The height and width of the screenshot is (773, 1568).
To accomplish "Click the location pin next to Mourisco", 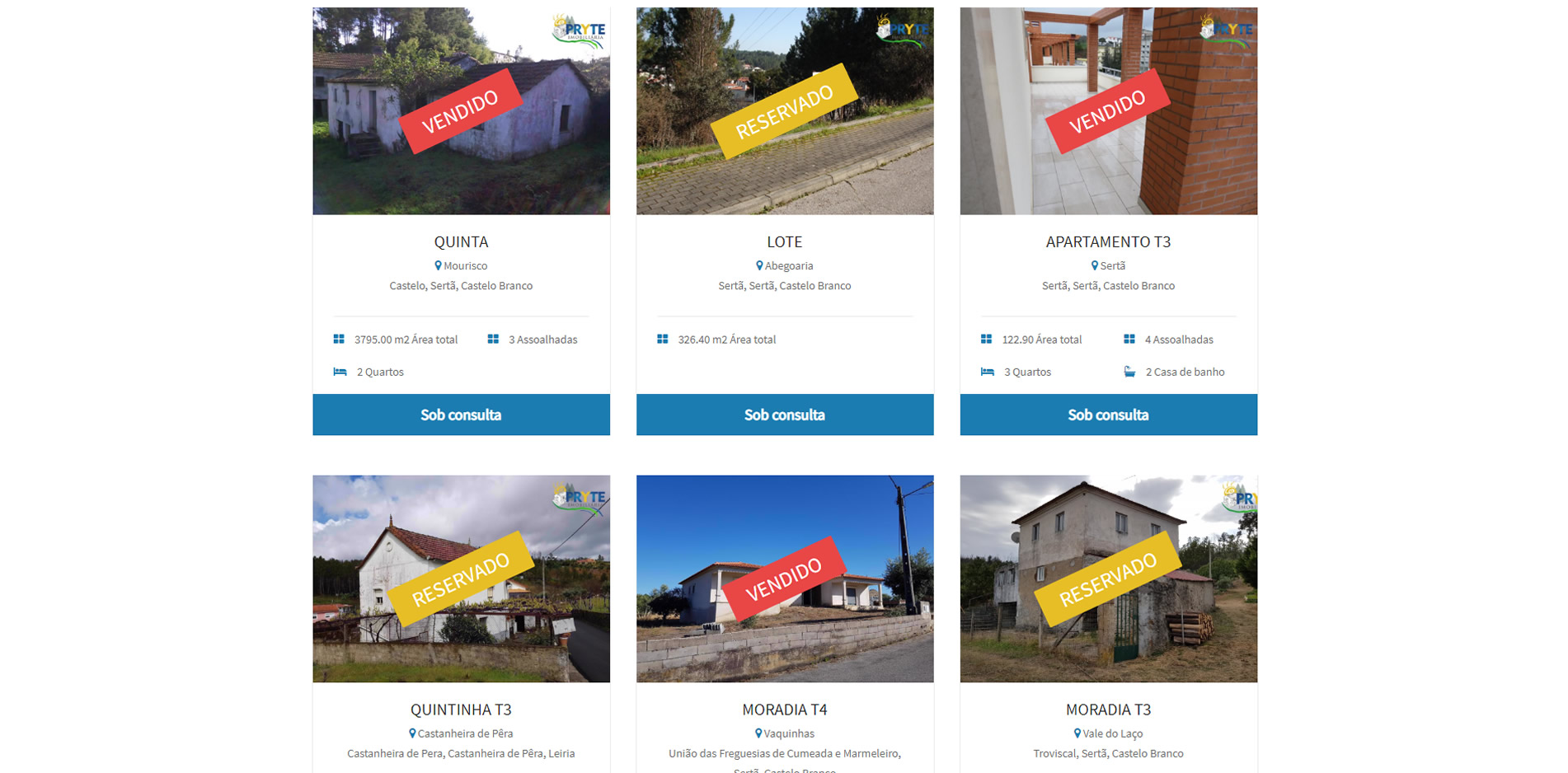I will [x=438, y=265].
